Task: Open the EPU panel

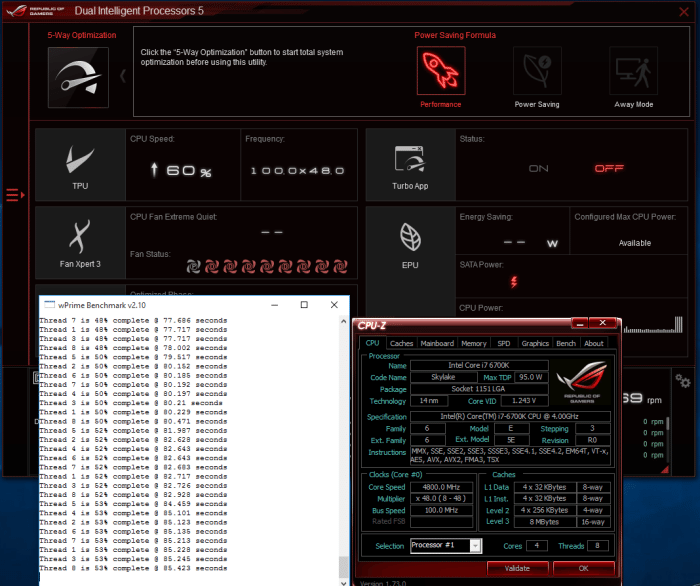Action: pos(410,245)
